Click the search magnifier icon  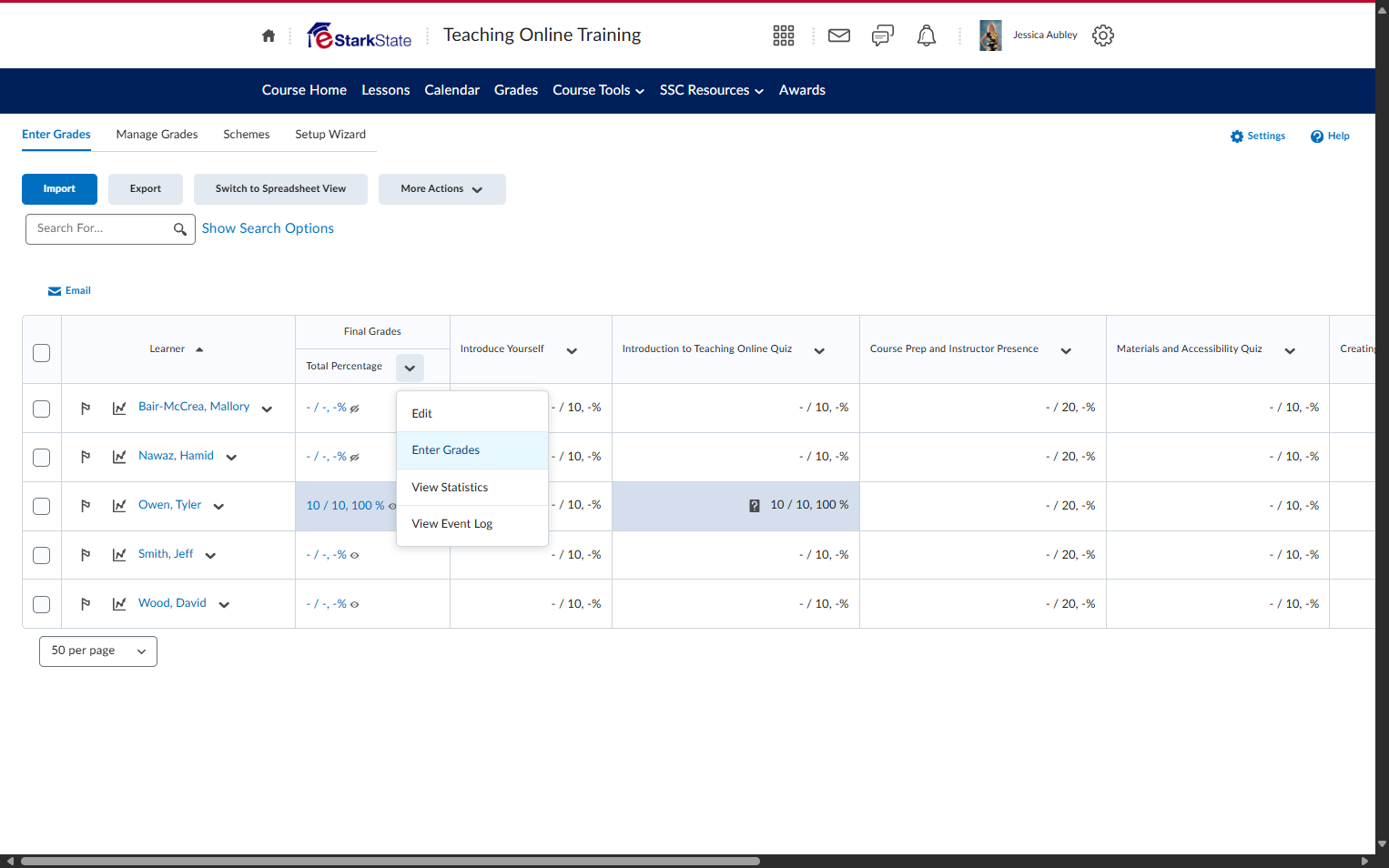pos(180,229)
